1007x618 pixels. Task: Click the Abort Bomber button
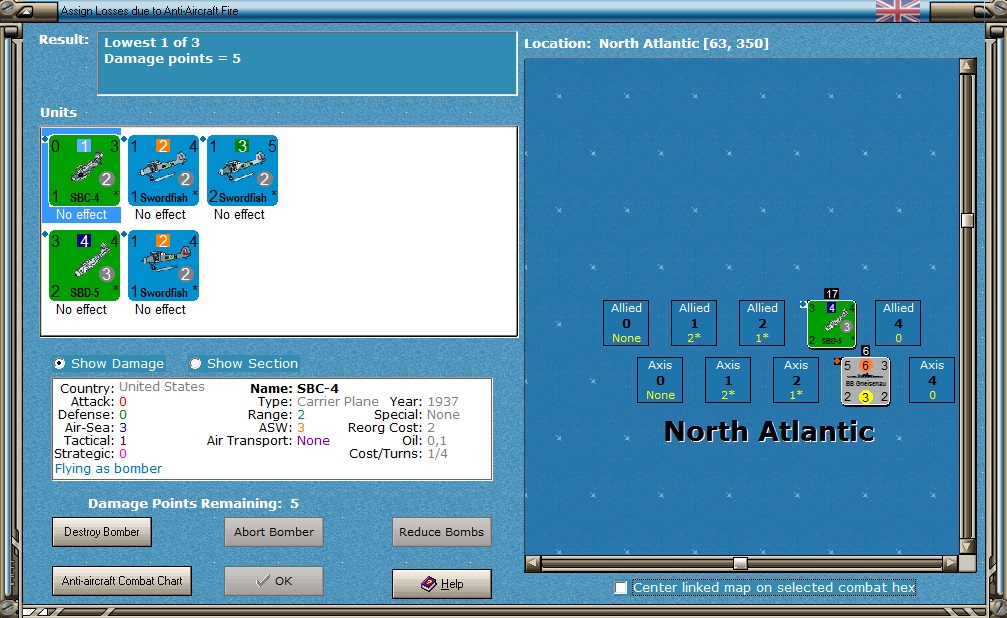pyautogui.click(x=274, y=532)
